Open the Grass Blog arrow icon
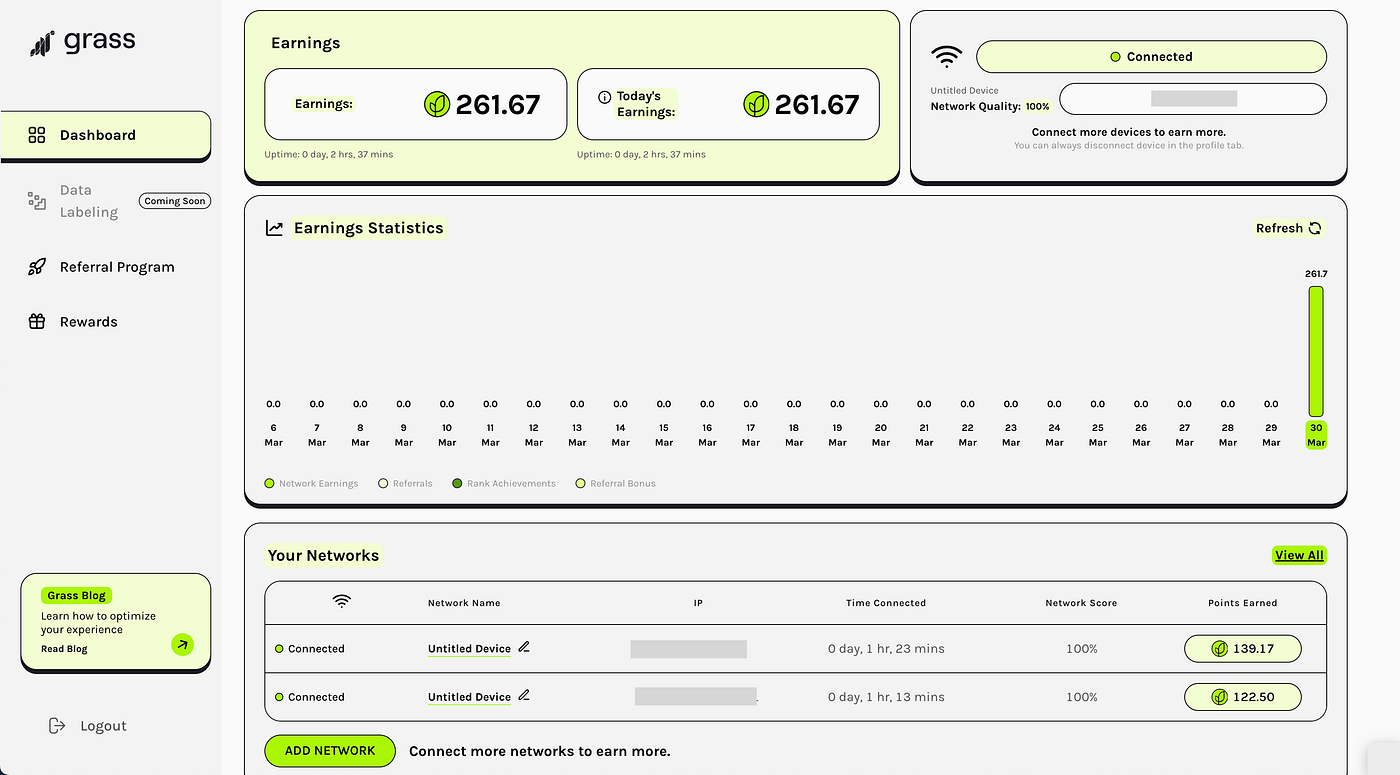Viewport: 1400px width, 775px height. tap(182, 644)
